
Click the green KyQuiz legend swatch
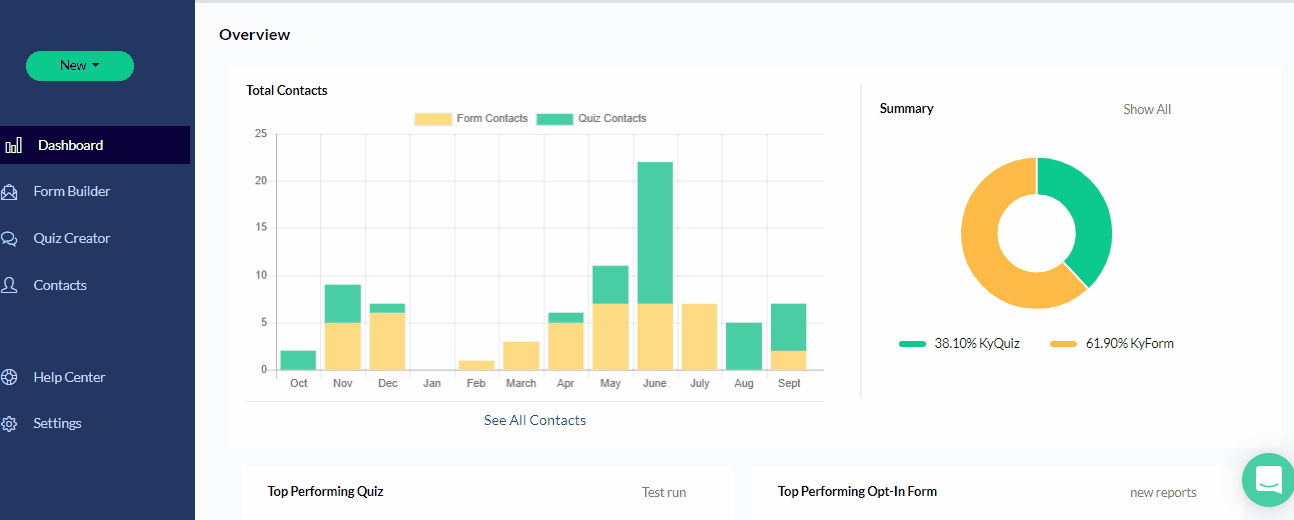coord(912,344)
